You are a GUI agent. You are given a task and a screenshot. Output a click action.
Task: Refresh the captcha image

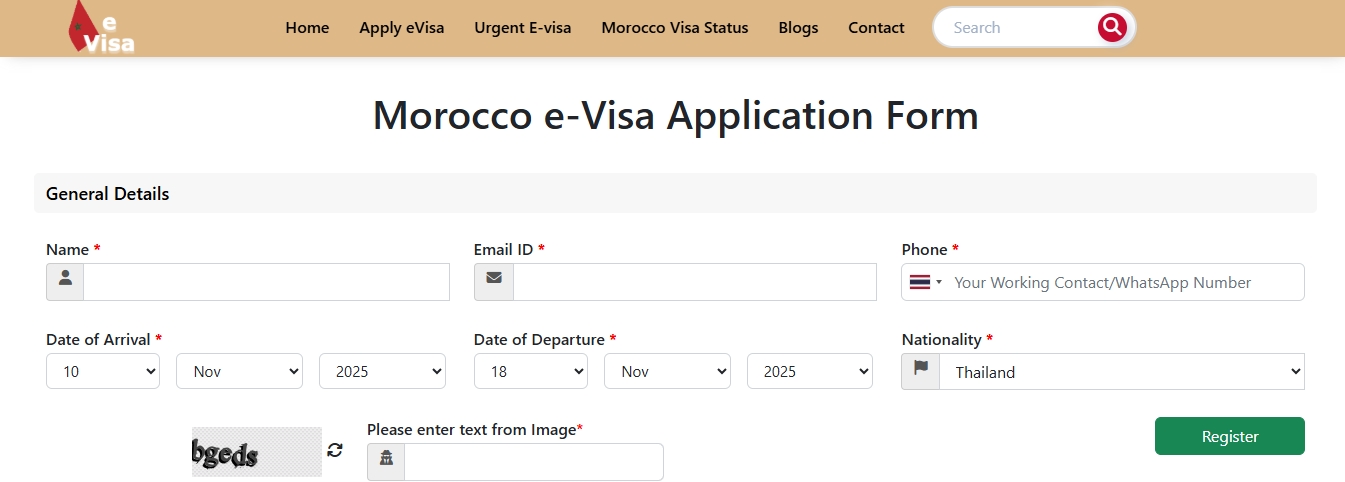pos(335,450)
